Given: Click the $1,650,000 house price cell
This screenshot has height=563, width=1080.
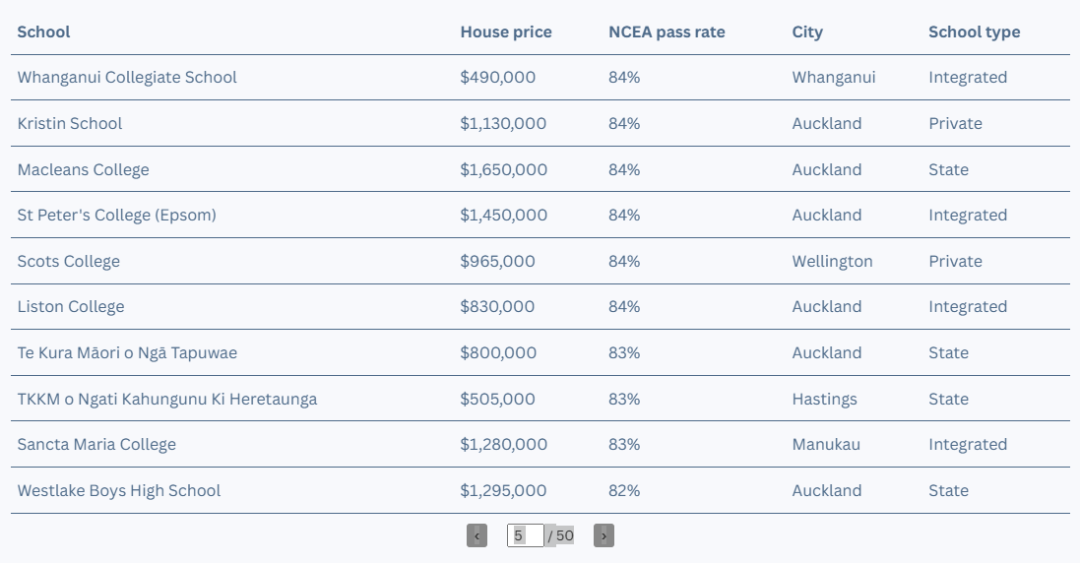Looking at the screenshot, I should [503, 170].
